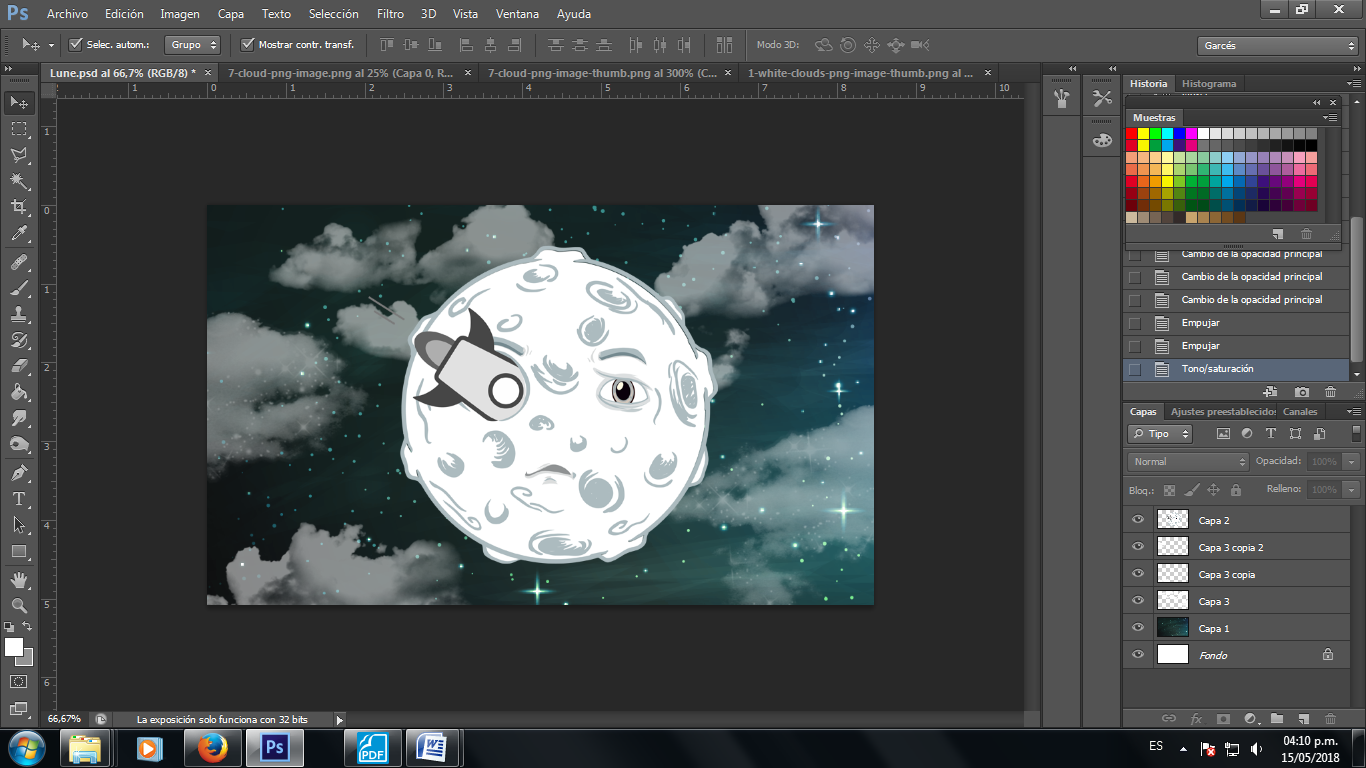Toggle visibility of Capa 1 layer
The width and height of the screenshot is (1366, 768).
pyautogui.click(x=1137, y=628)
